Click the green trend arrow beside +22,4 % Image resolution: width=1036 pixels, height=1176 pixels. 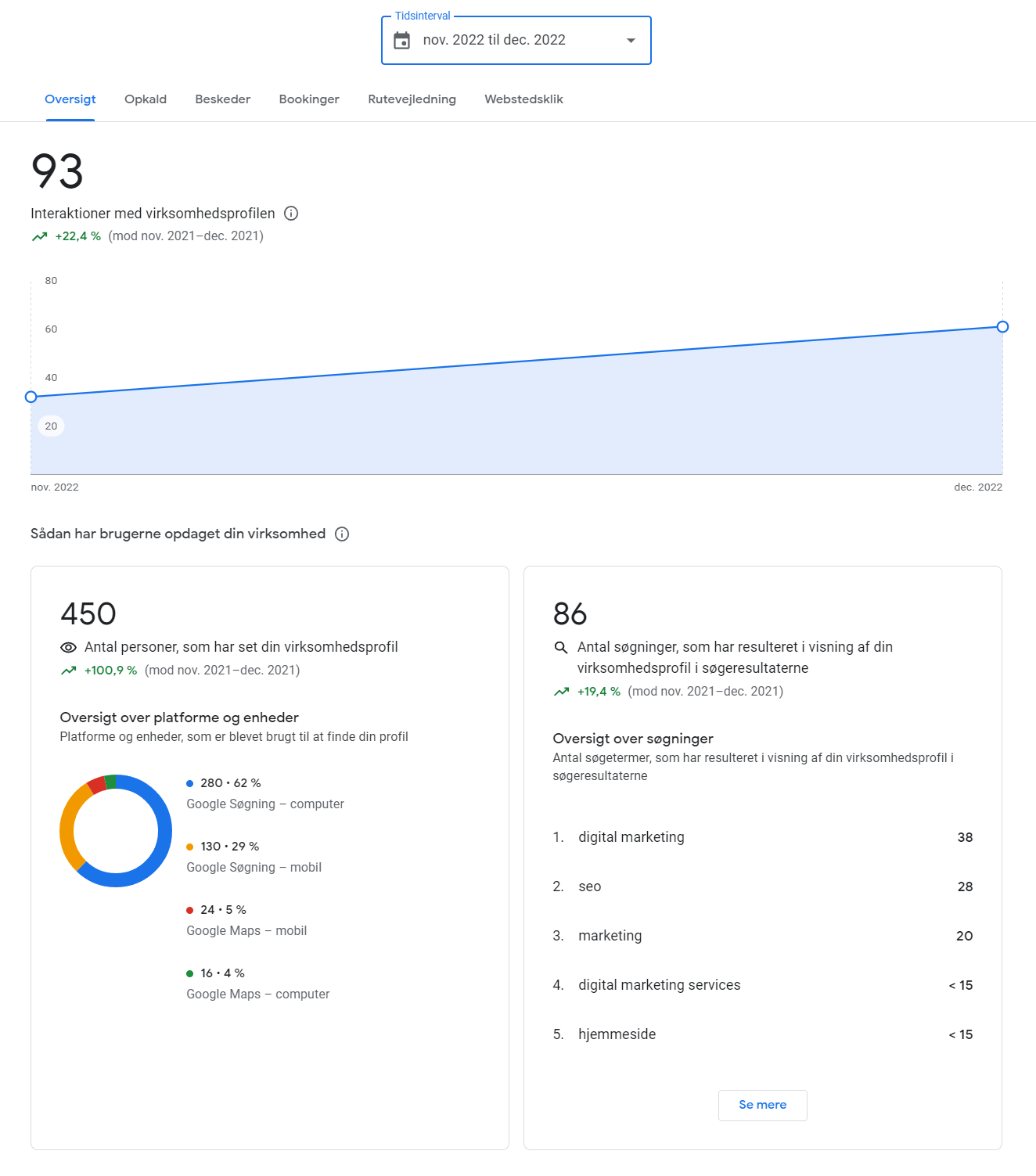(x=39, y=236)
